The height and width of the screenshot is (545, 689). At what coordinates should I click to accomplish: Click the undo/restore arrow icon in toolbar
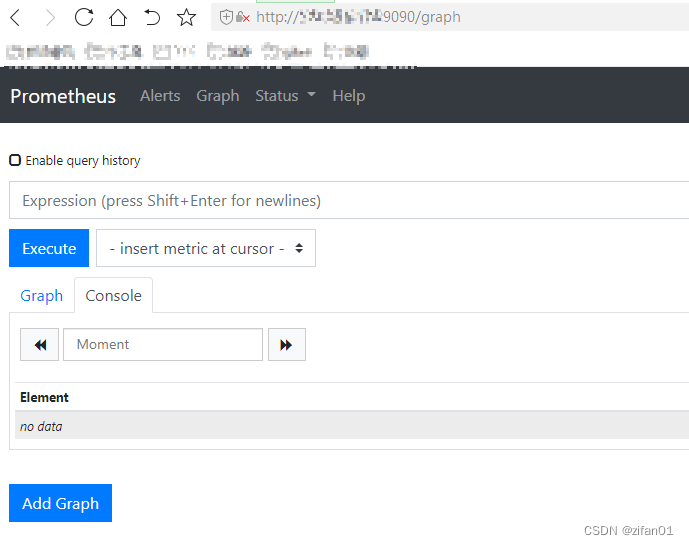point(152,18)
